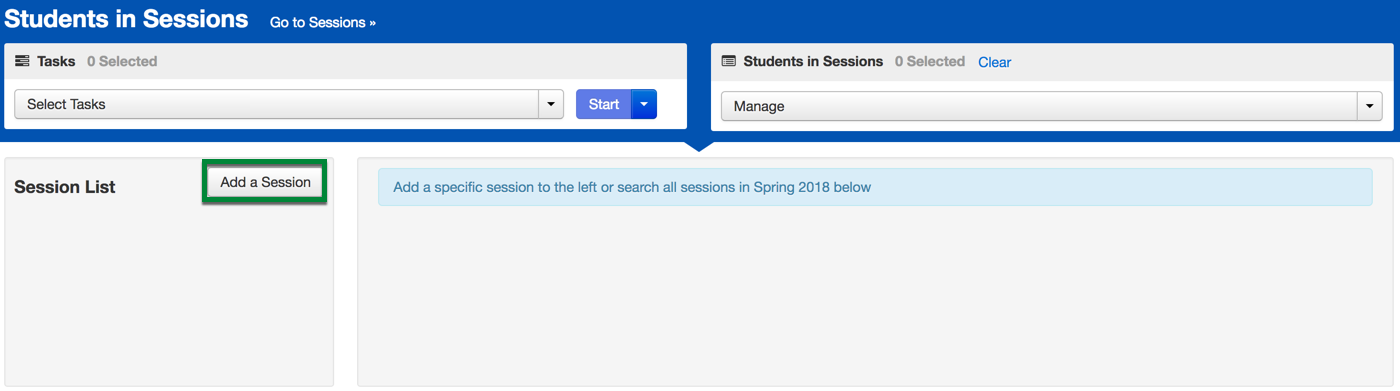Click the Students in Sessions page title

click(x=127, y=19)
